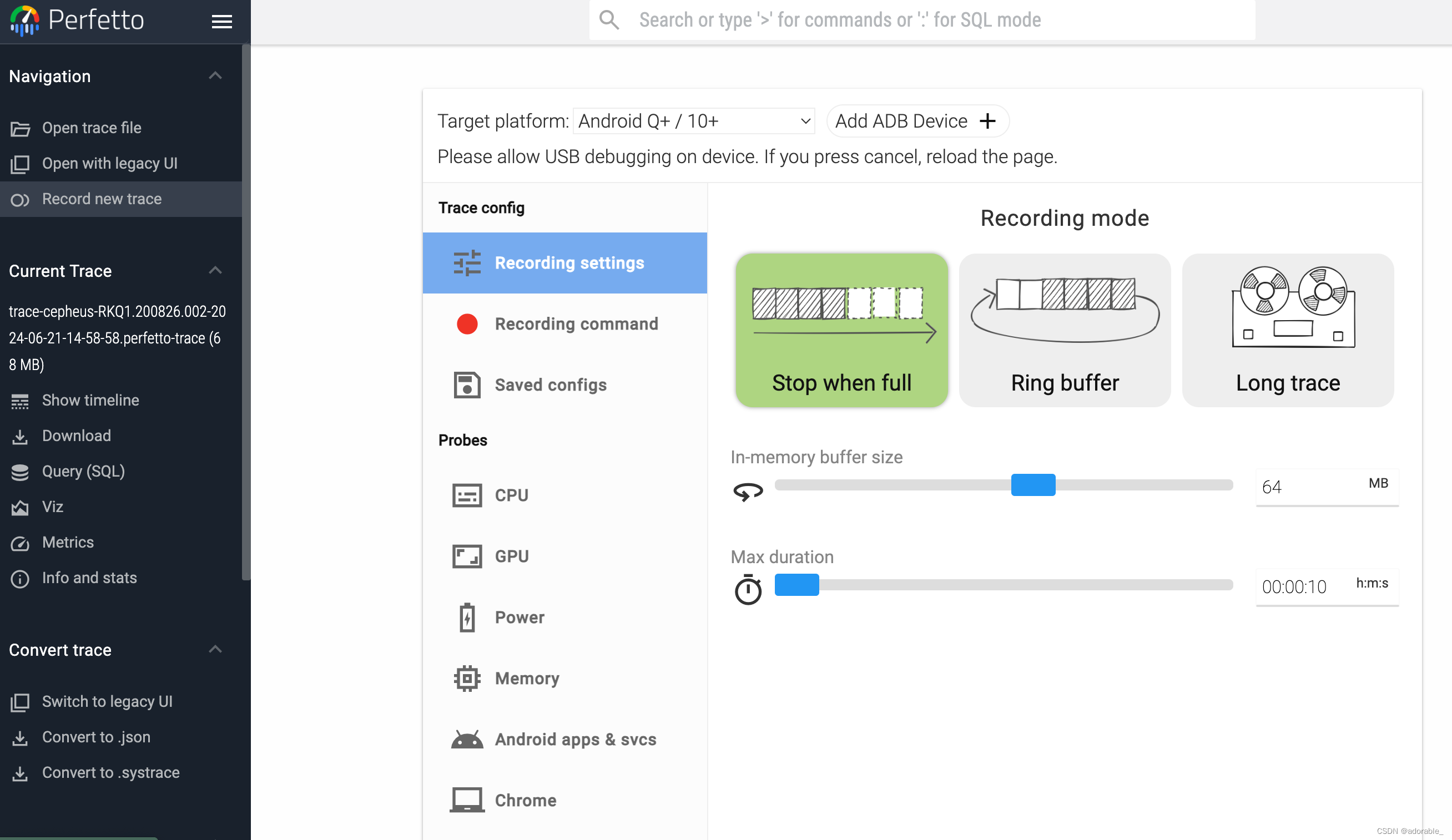Viewport: 1452px width, 840px height.
Task: Click the Perfetto search input field
Action: (x=920, y=20)
